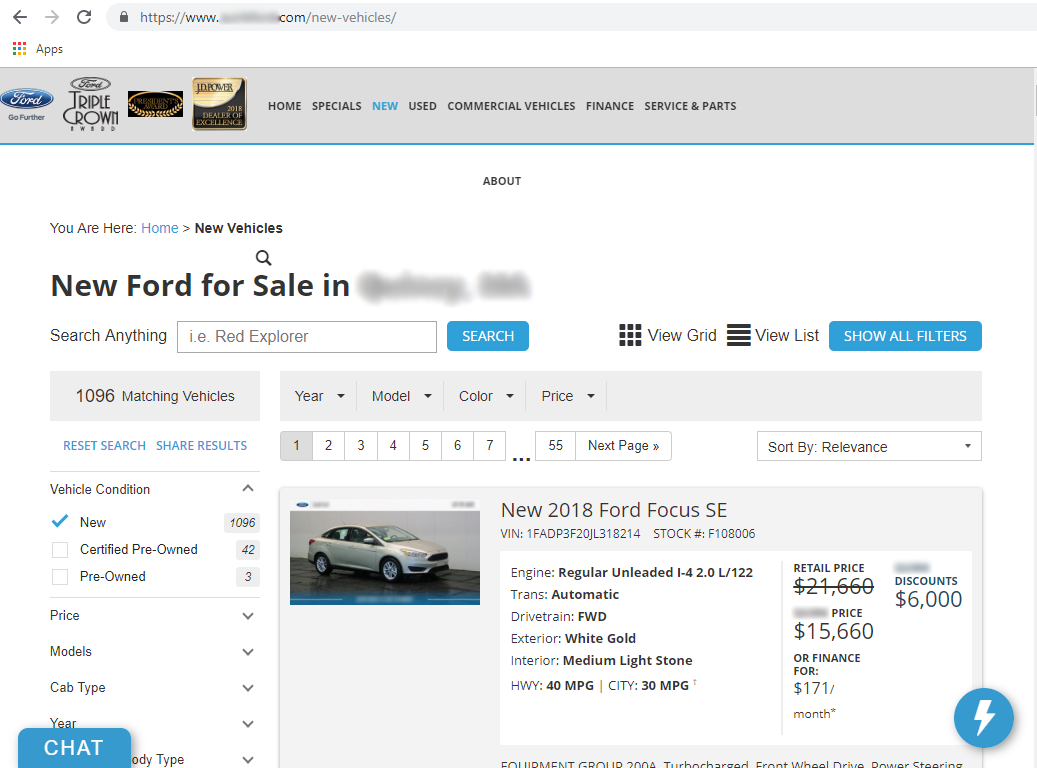Uncheck the New vehicle condition filter
This screenshot has width=1037, height=768.
60,522
